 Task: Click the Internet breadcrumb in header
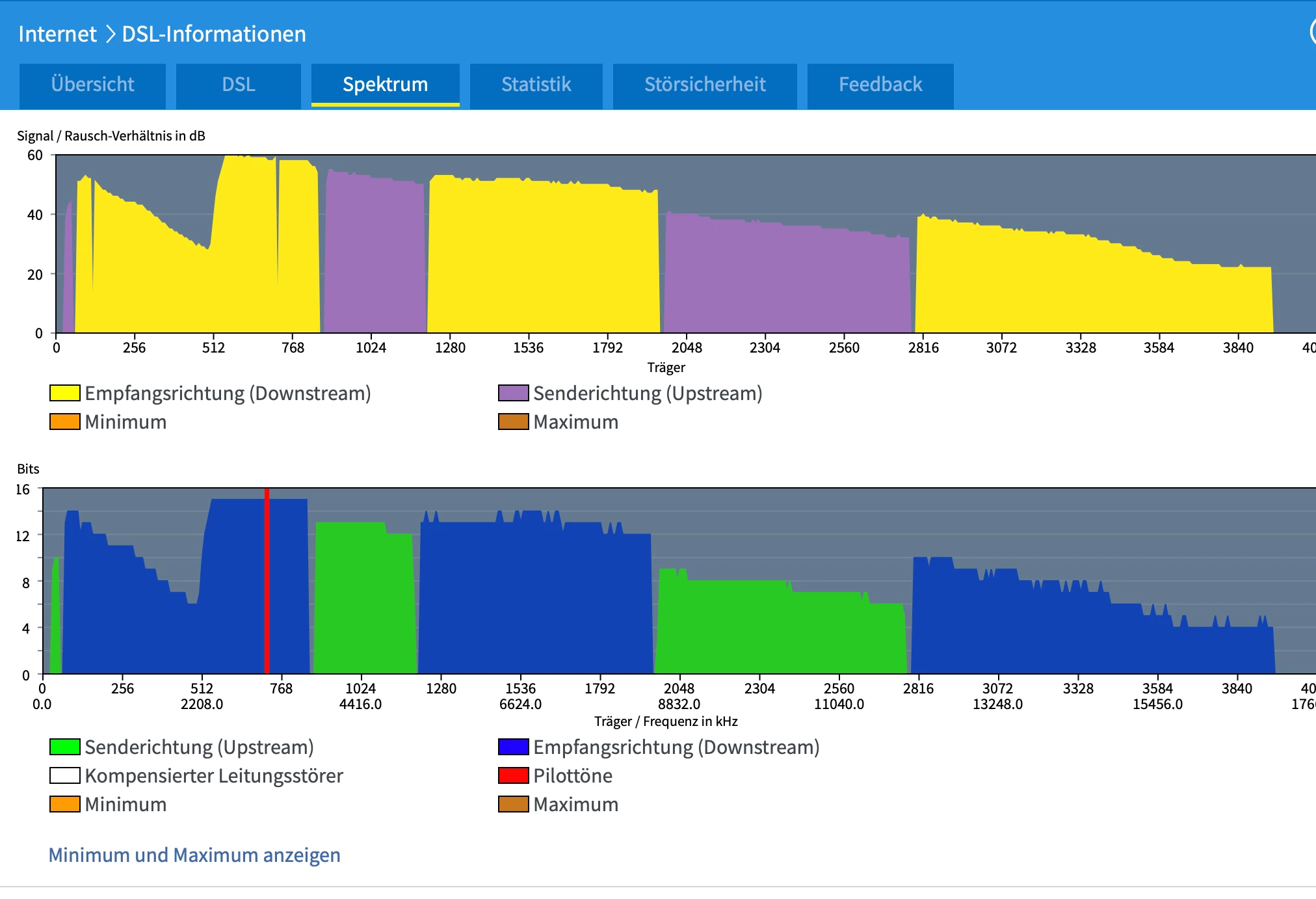57,34
